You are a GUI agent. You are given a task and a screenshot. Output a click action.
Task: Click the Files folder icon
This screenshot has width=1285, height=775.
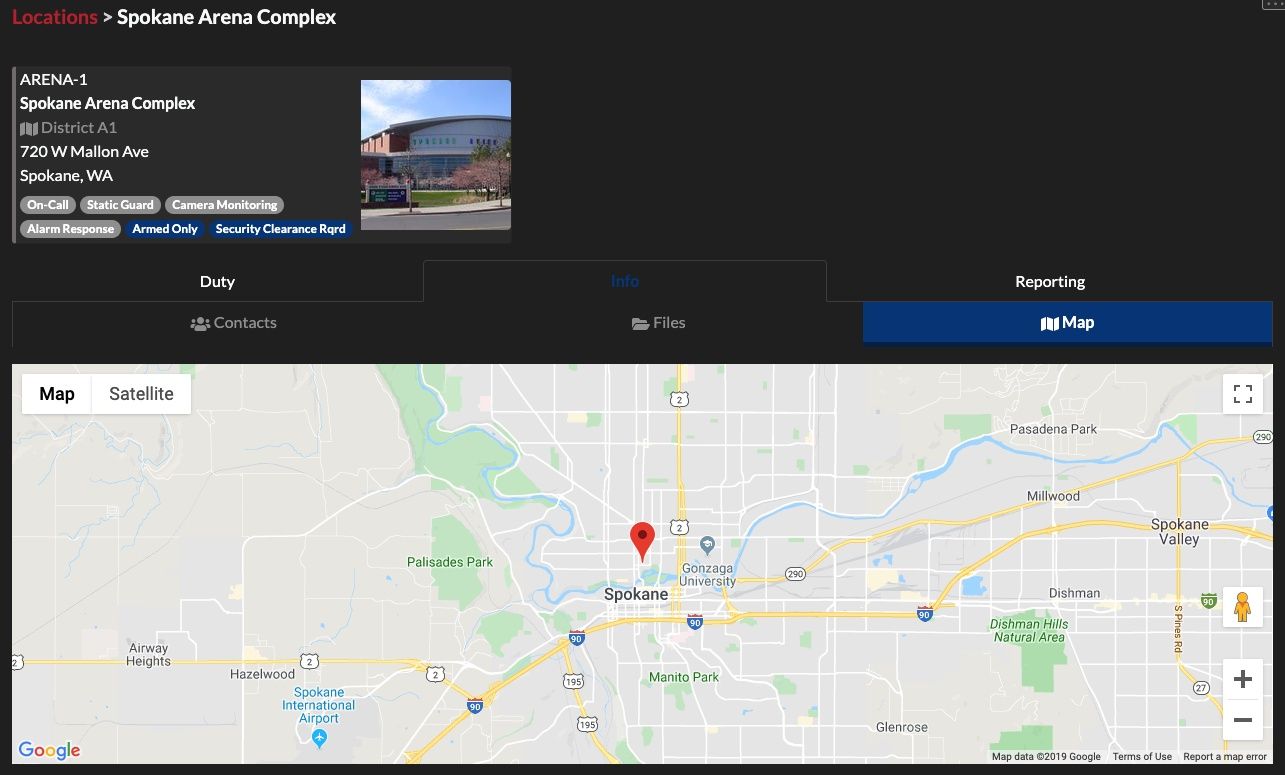point(639,322)
